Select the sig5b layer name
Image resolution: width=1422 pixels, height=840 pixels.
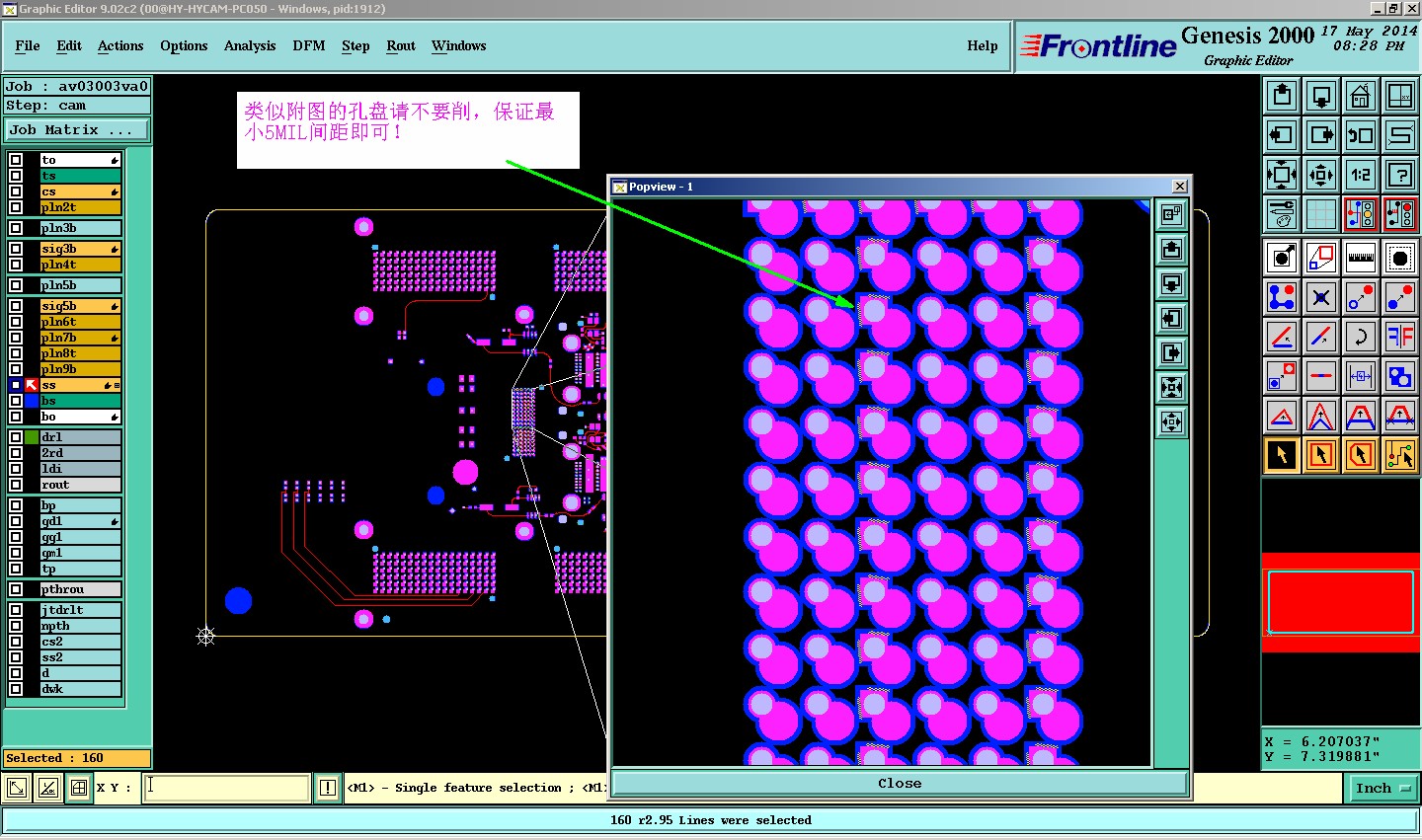80,306
